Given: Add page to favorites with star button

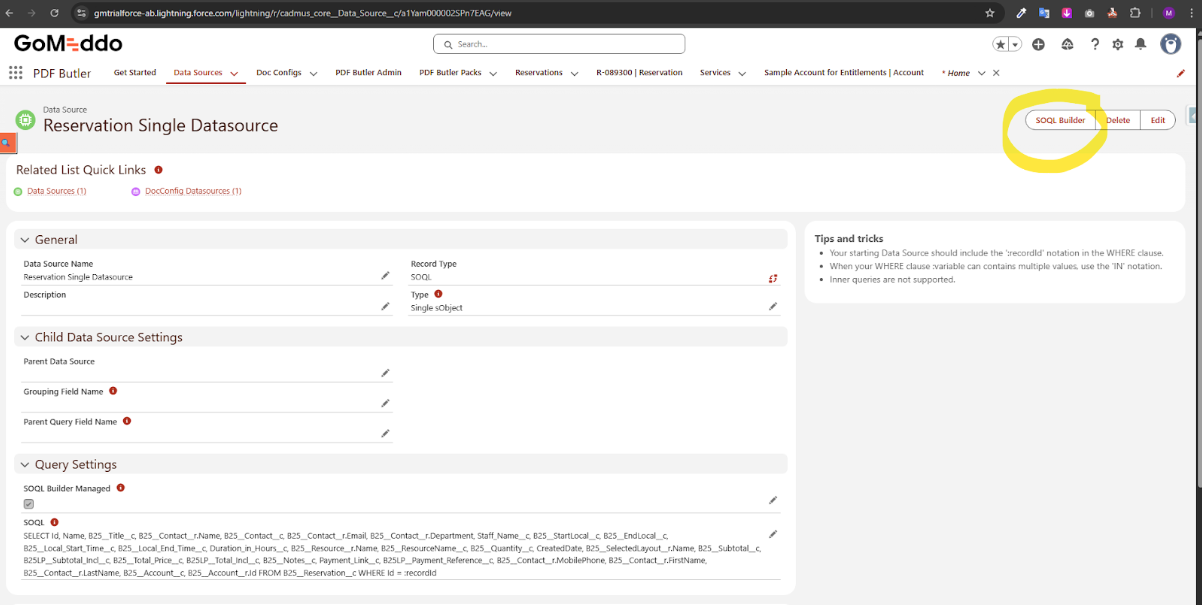Looking at the screenshot, I should [1000, 44].
